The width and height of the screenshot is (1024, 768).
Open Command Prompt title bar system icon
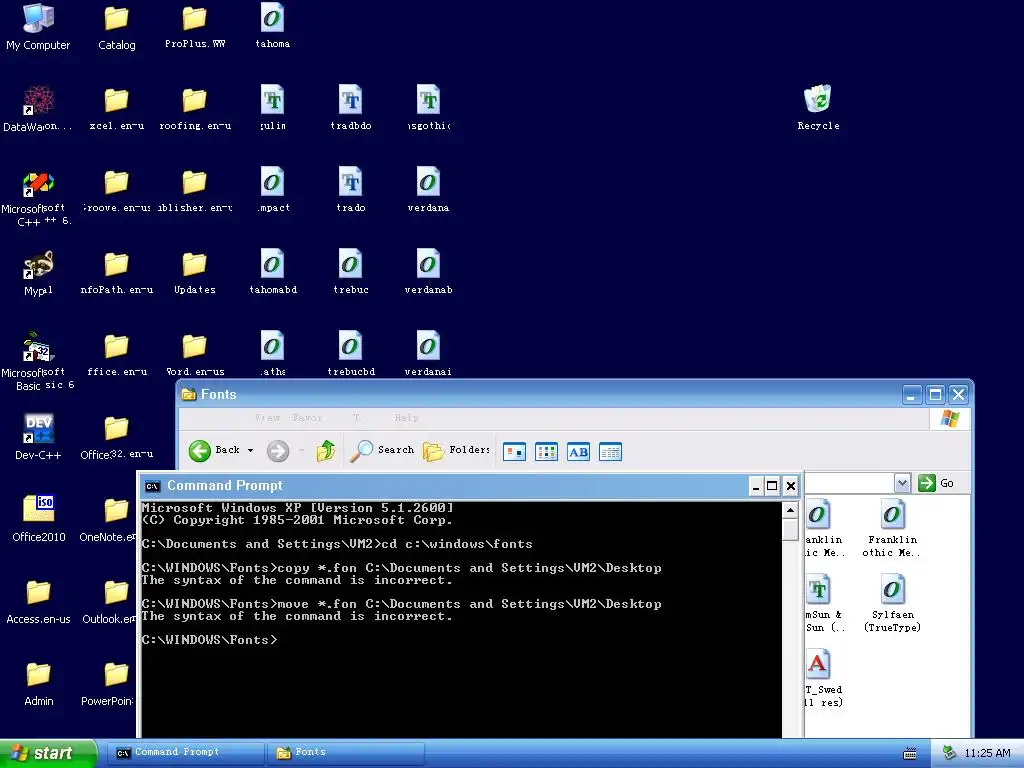[152, 486]
